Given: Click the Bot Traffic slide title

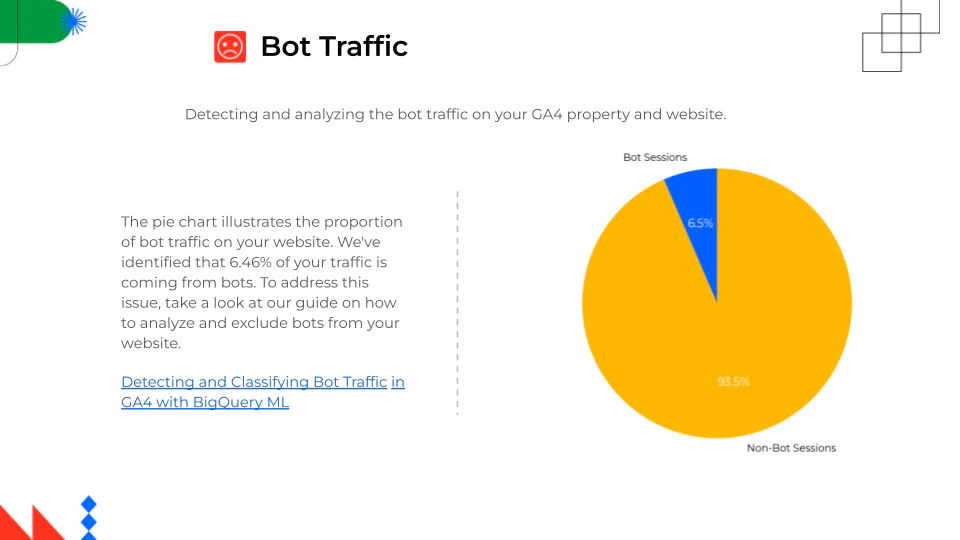Looking at the screenshot, I should pyautogui.click(x=334, y=47).
